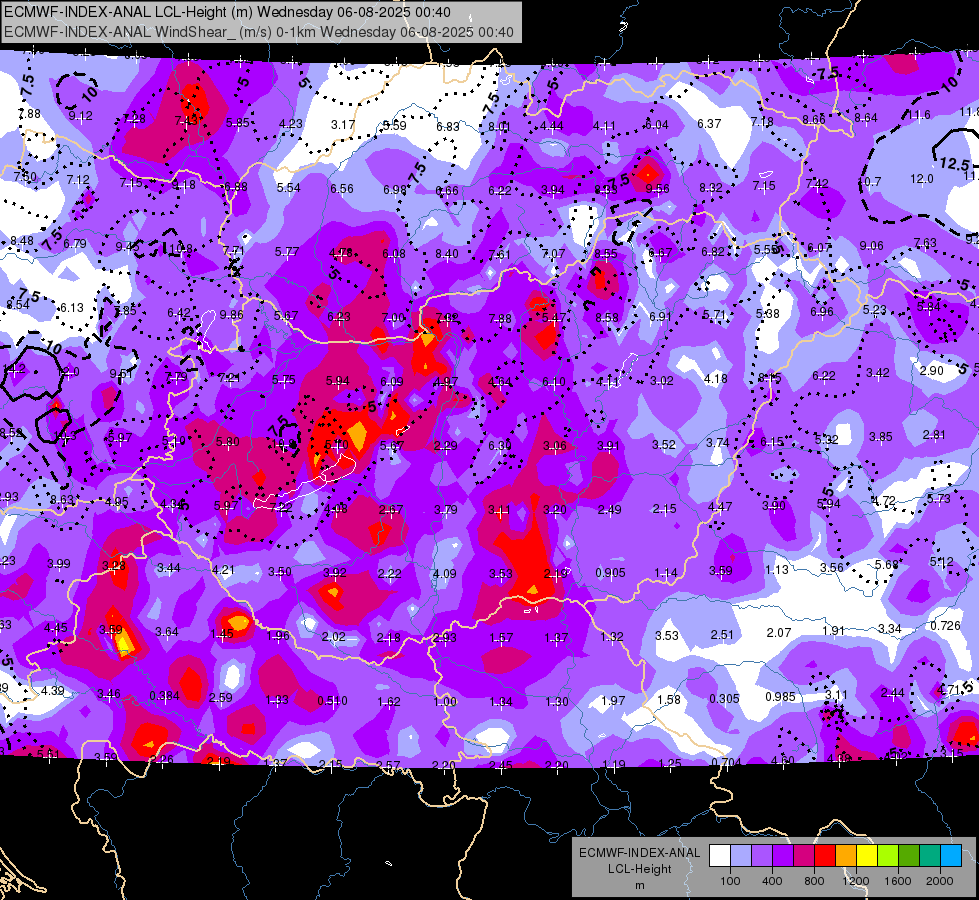Click the grid value 4.09
The height and width of the screenshot is (900, 979).
445,573
